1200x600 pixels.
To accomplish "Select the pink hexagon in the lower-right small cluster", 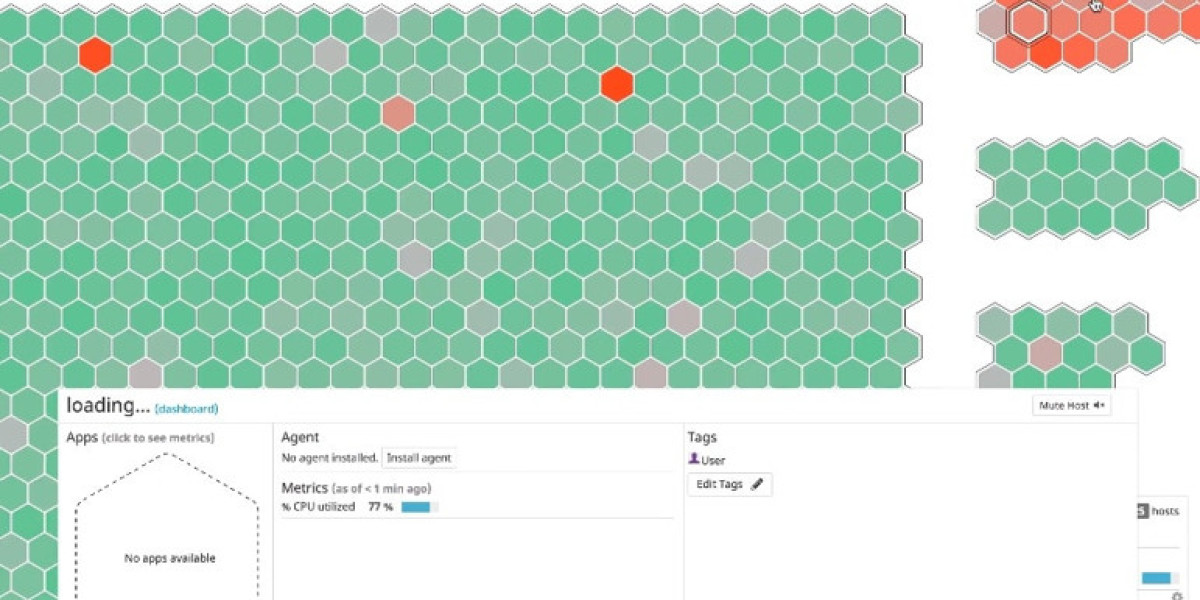I will click(1045, 352).
